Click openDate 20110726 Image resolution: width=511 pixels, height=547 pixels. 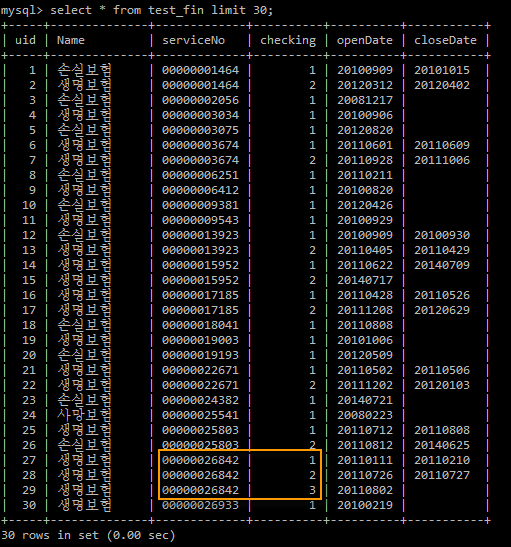pos(365,475)
